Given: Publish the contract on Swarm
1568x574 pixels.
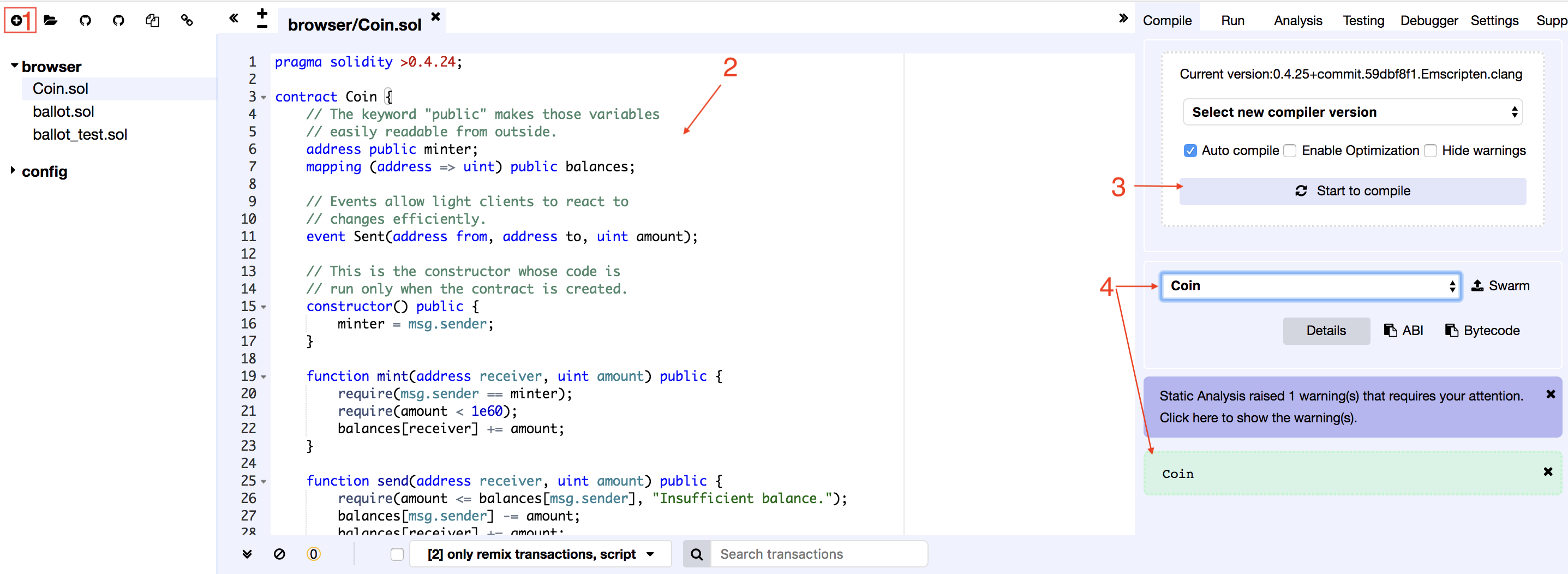Looking at the screenshot, I should pos(1500,285).
